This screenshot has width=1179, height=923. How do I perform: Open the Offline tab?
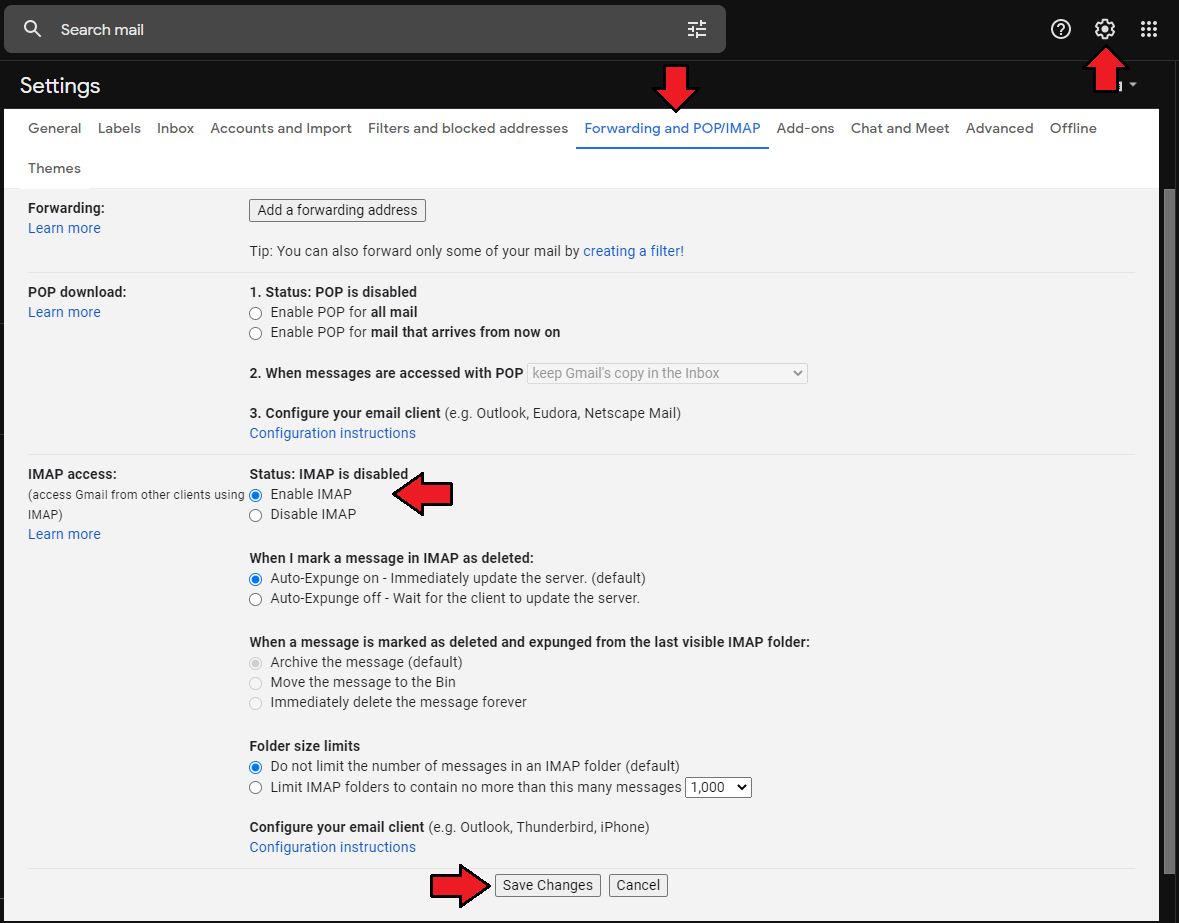coord(1073,129)
